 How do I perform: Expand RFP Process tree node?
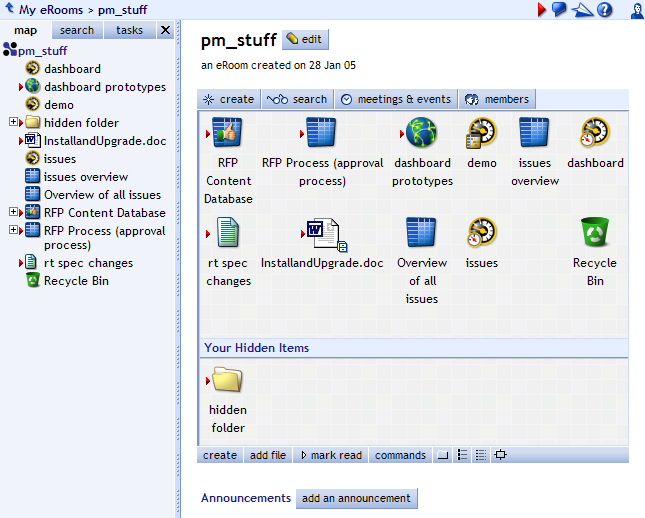click(14, 231)
